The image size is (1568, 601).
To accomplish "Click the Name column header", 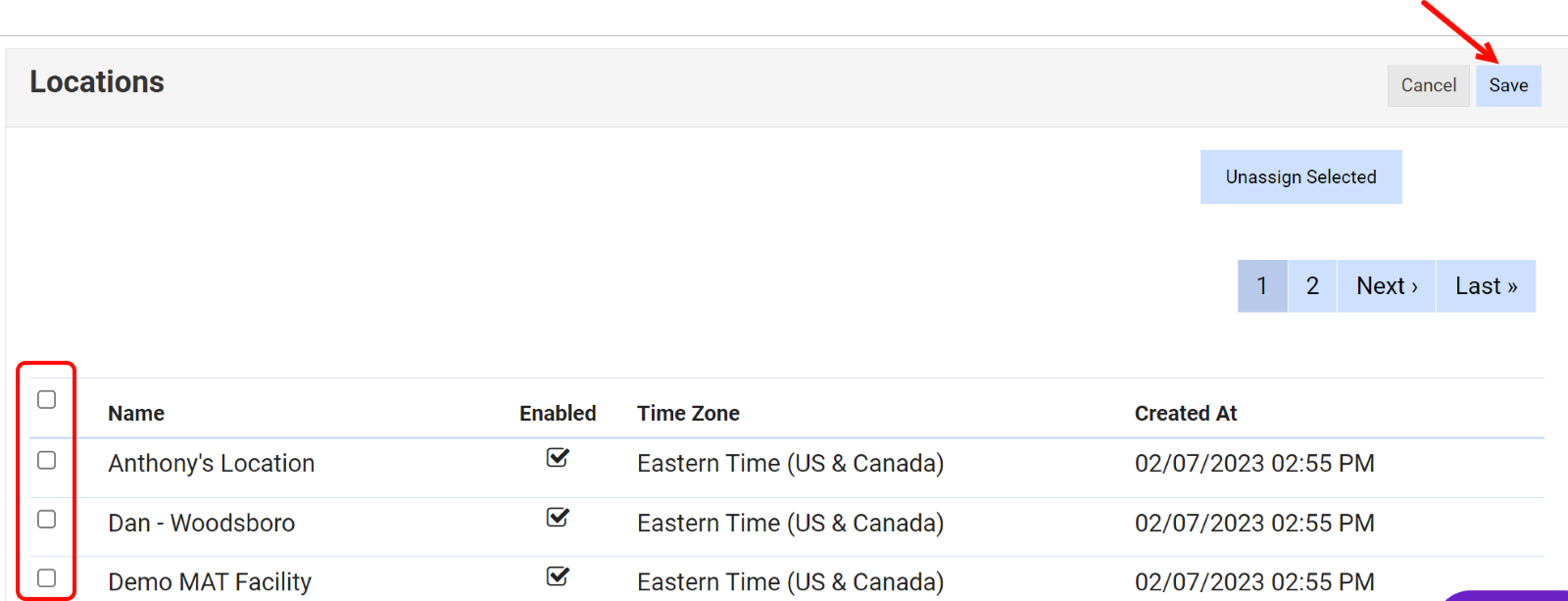I will coord(136,414).
